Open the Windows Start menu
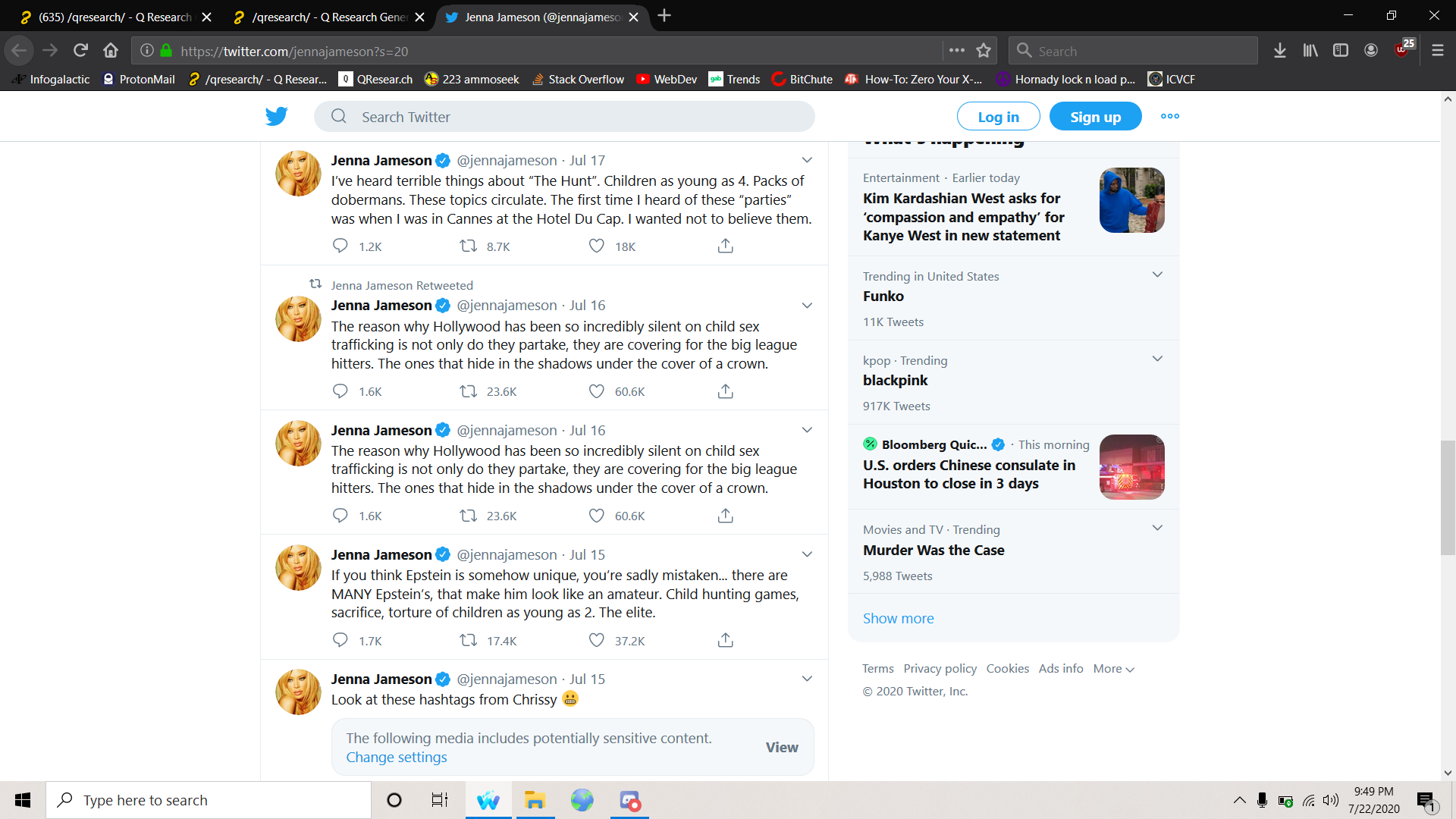 23,800
